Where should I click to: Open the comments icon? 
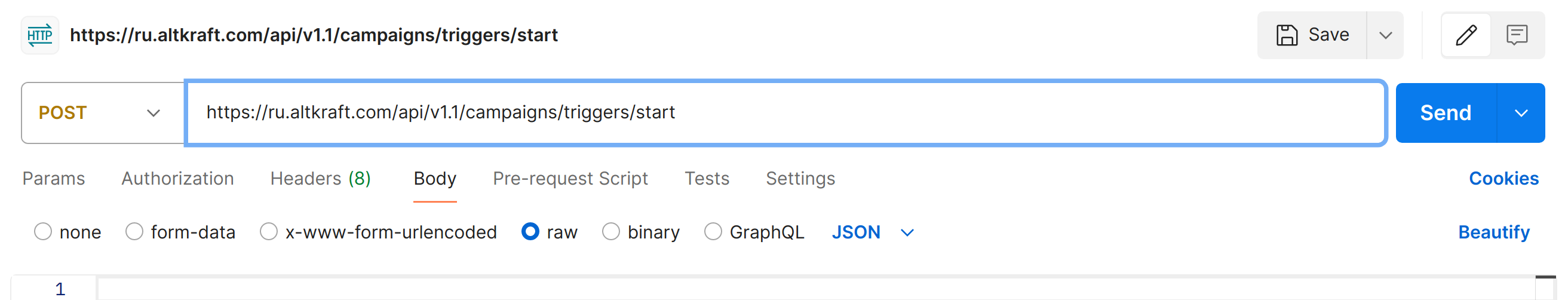(x=1517, y=35)
